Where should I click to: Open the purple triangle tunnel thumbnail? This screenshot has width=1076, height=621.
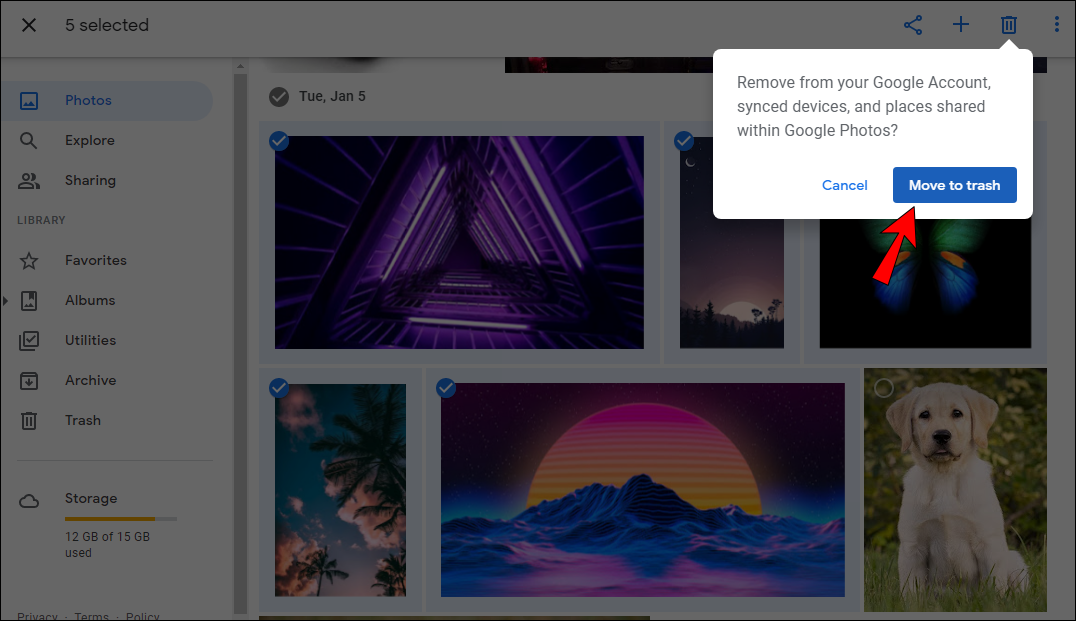(459, 242)
